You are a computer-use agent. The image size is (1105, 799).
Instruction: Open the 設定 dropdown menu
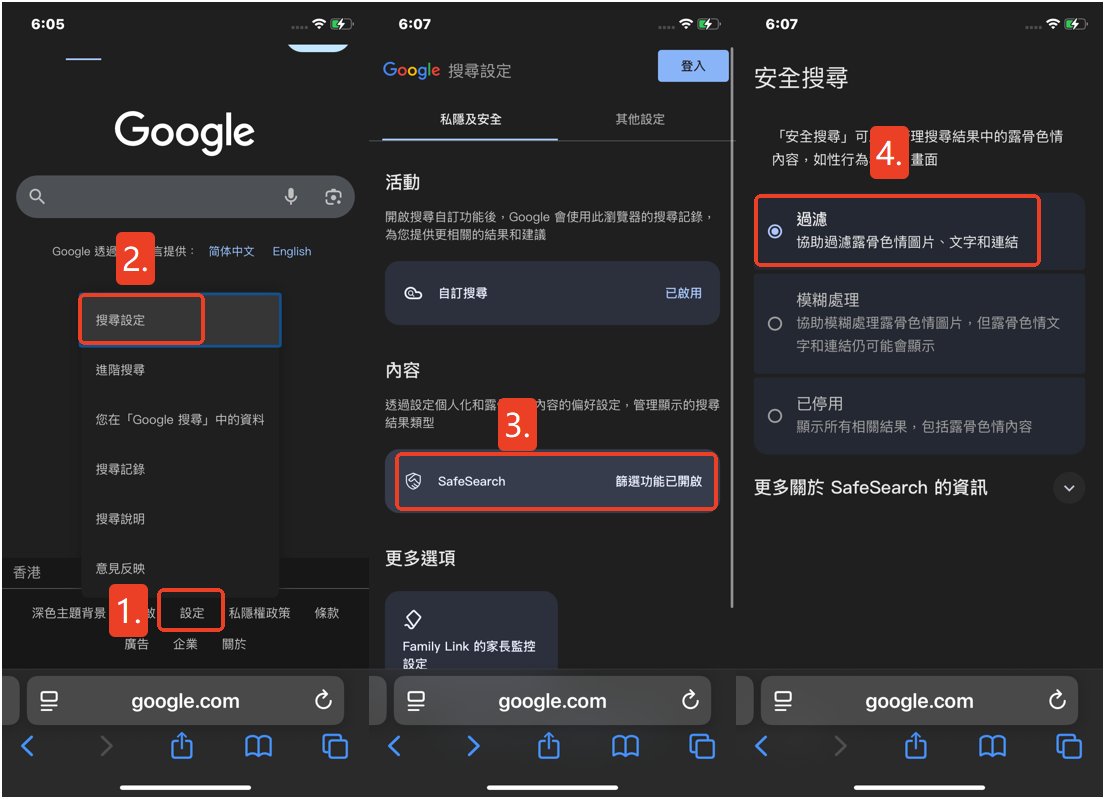tap(190, 611)
